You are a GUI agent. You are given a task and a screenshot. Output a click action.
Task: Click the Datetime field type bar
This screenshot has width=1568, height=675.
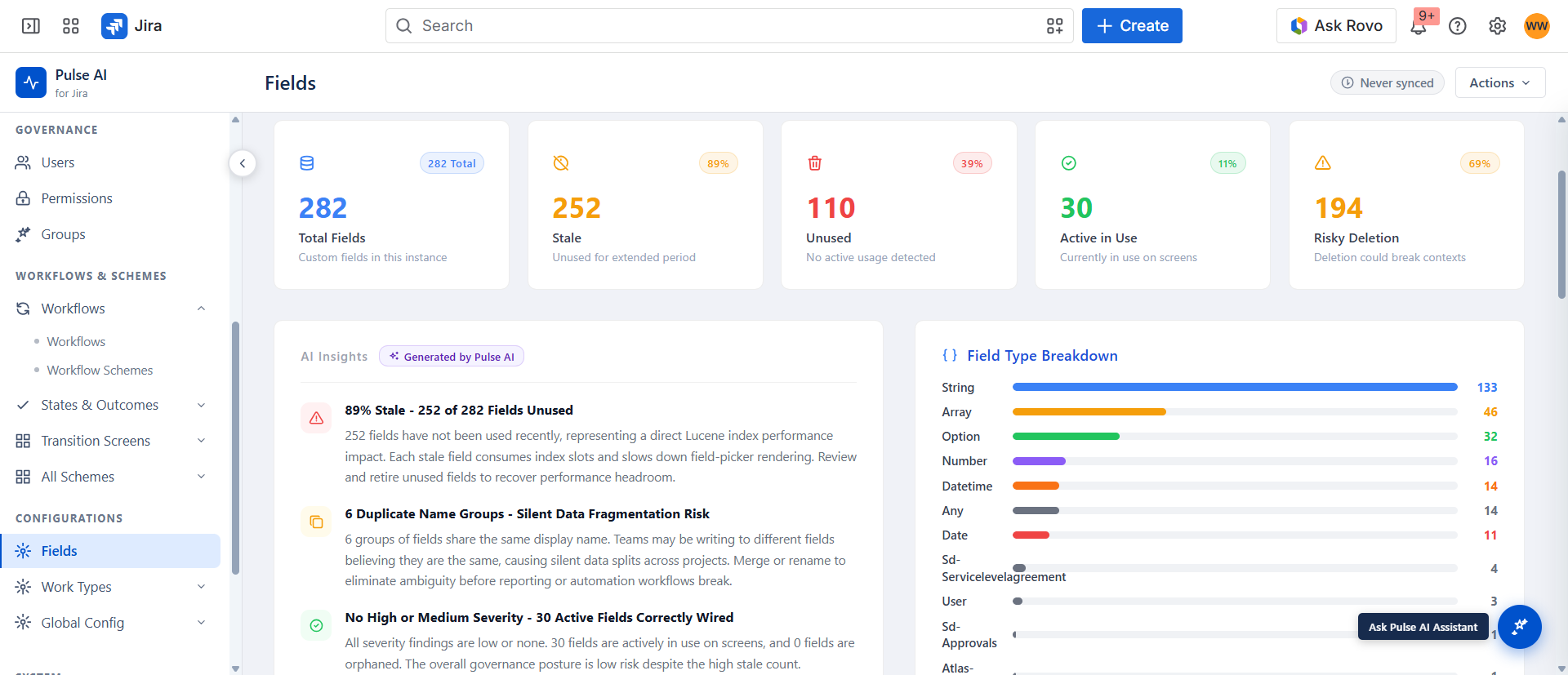[1235, 486]
